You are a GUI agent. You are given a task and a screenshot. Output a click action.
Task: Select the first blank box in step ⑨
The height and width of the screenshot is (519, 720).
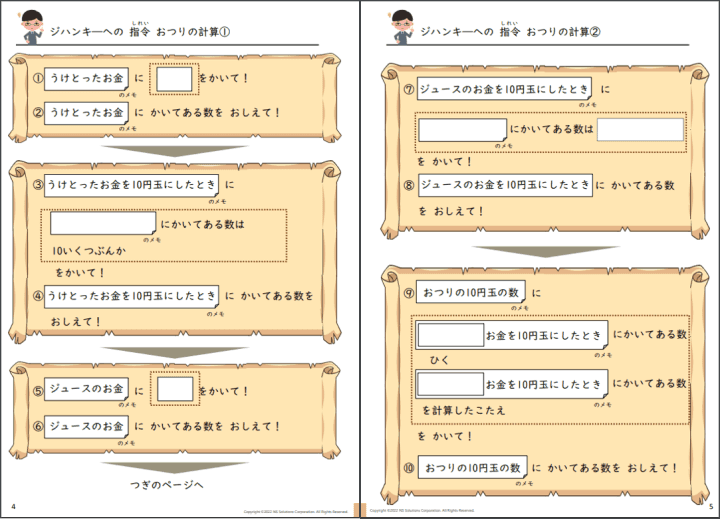[449, 334]
